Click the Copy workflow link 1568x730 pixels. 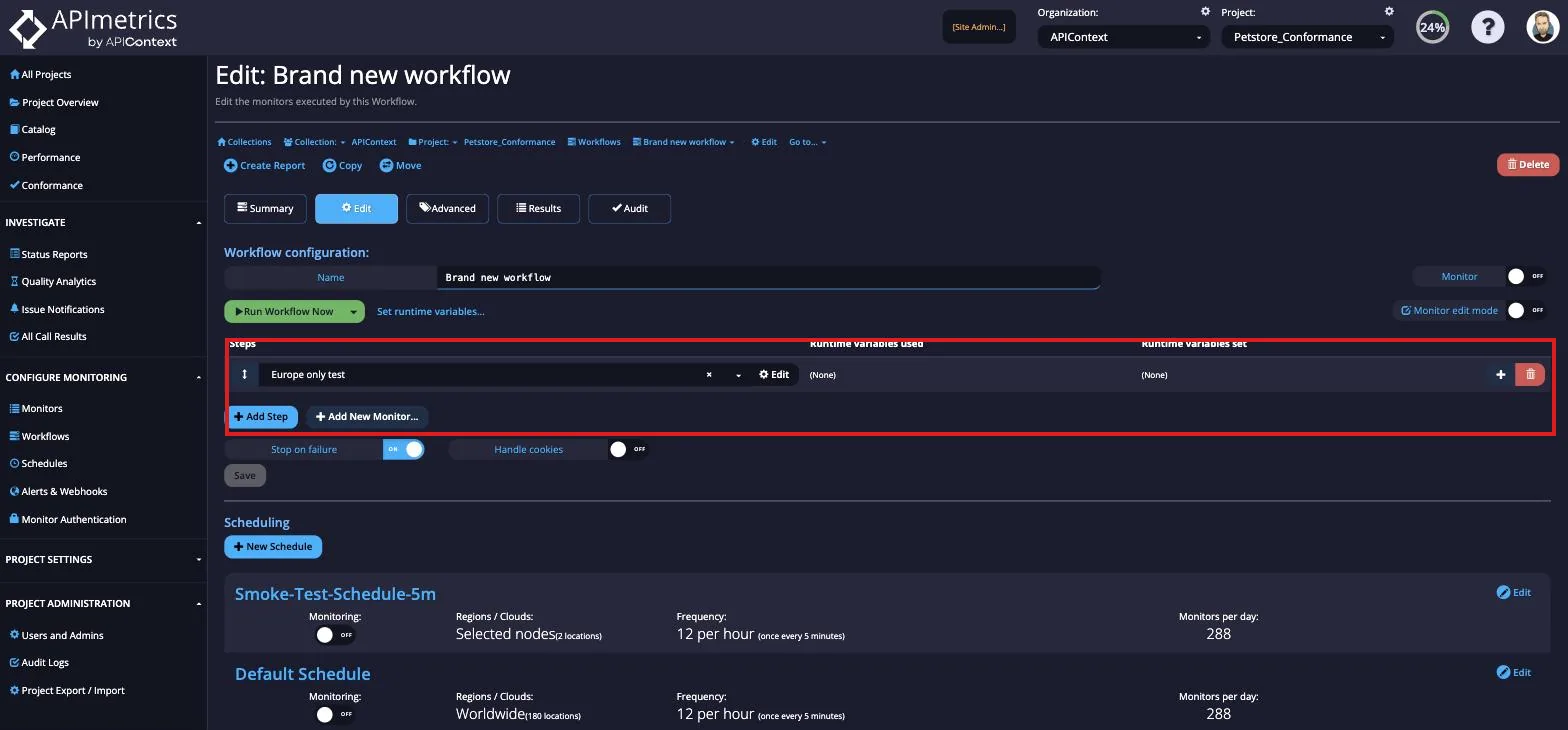click(x=343, y=165)
